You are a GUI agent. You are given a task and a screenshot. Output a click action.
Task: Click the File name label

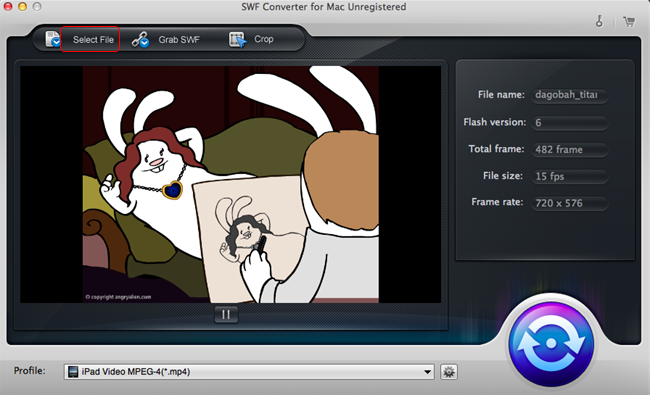pos(501,95)
